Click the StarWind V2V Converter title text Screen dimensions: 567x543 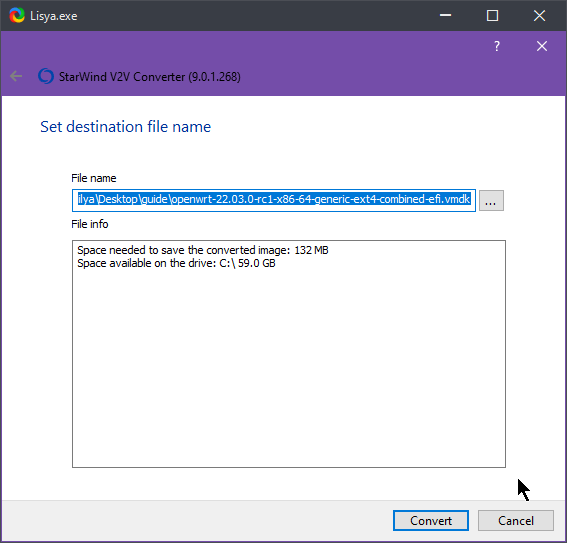pos(150,77)
